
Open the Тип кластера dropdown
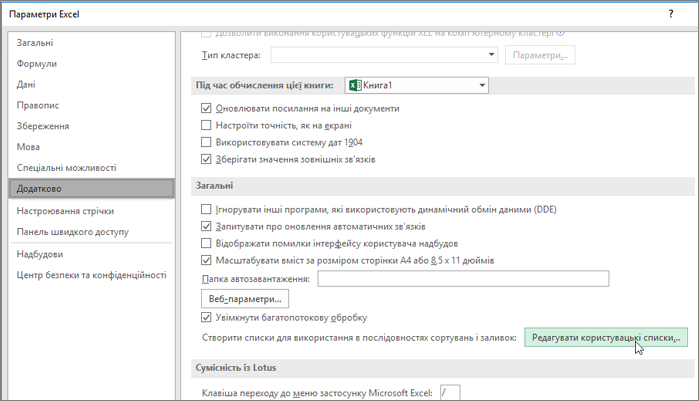[491, 55]
